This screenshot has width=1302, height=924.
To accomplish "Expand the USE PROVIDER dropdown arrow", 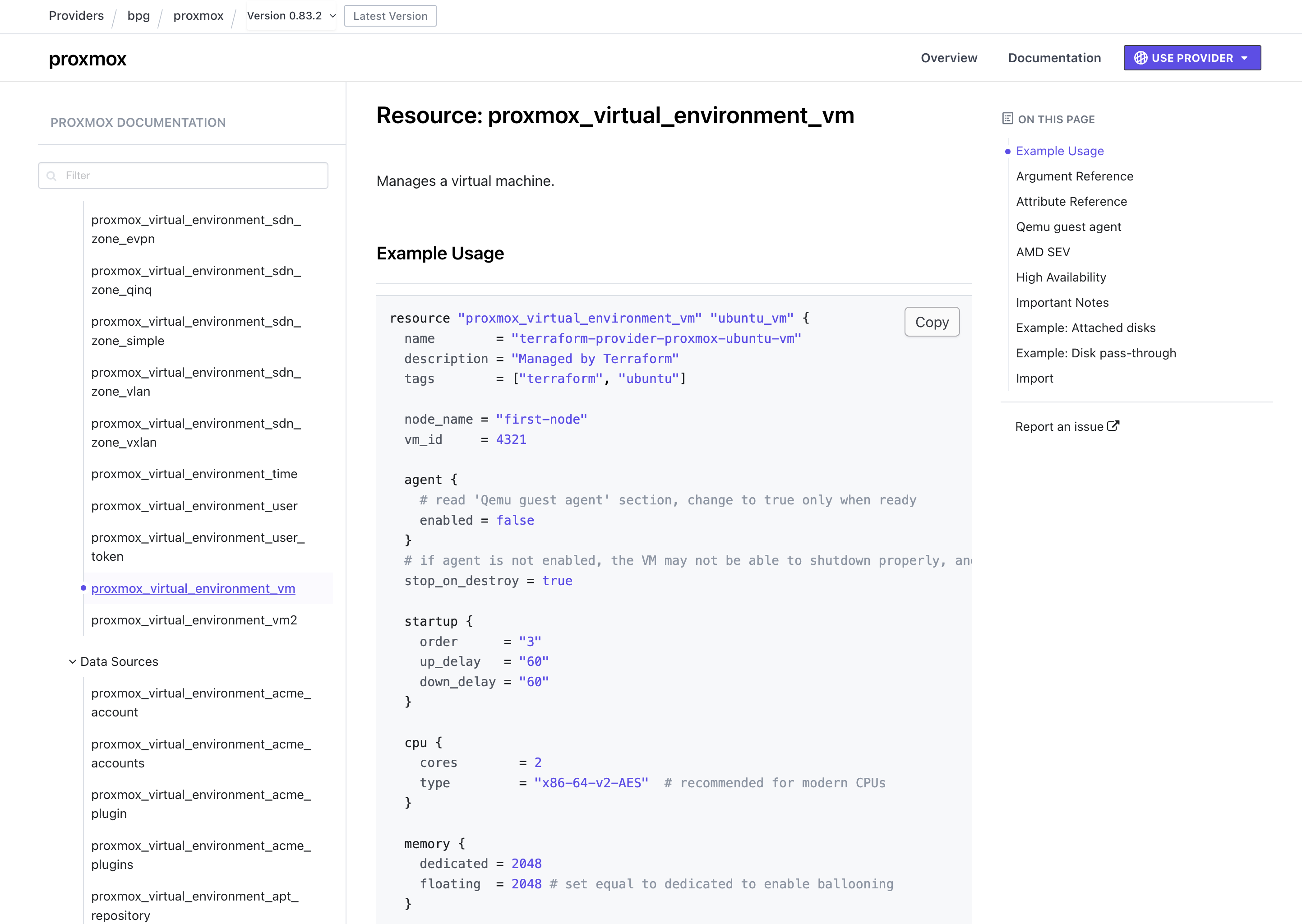I will coord(1243,57).
